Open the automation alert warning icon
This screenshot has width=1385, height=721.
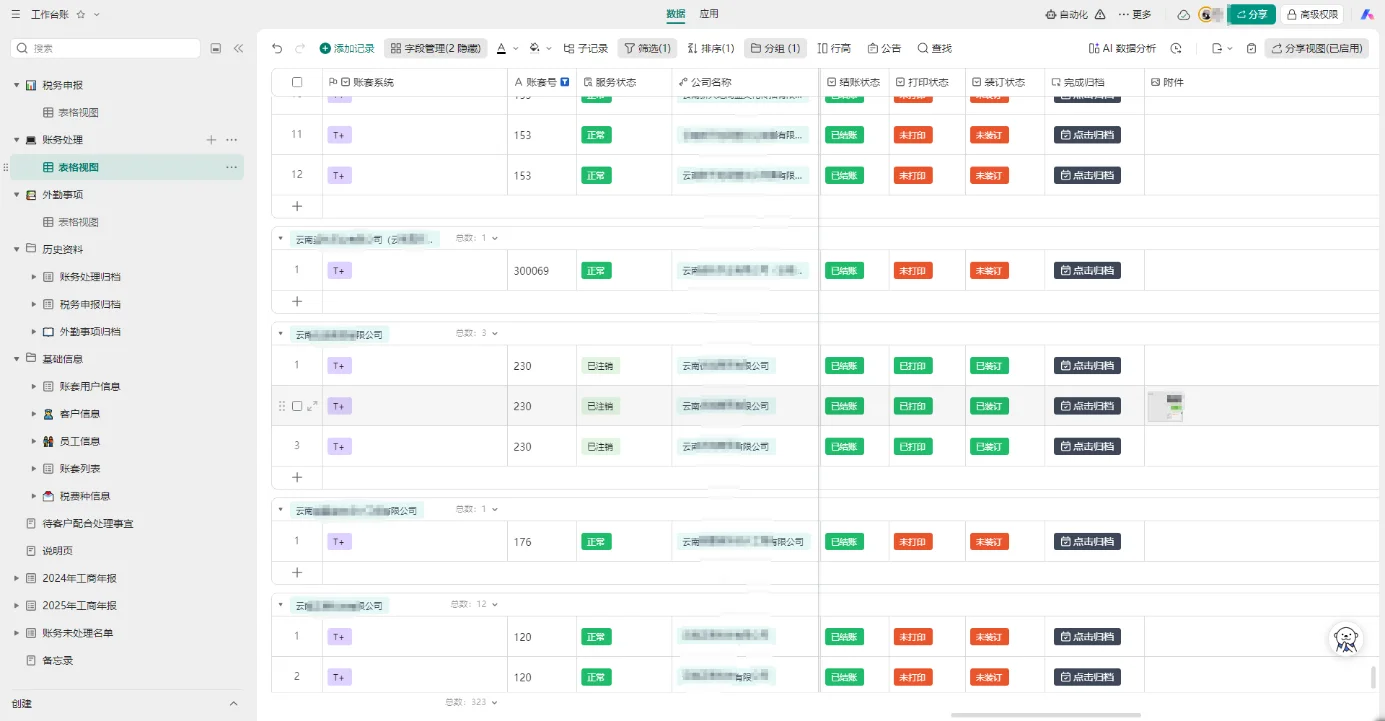(1100, 15)
